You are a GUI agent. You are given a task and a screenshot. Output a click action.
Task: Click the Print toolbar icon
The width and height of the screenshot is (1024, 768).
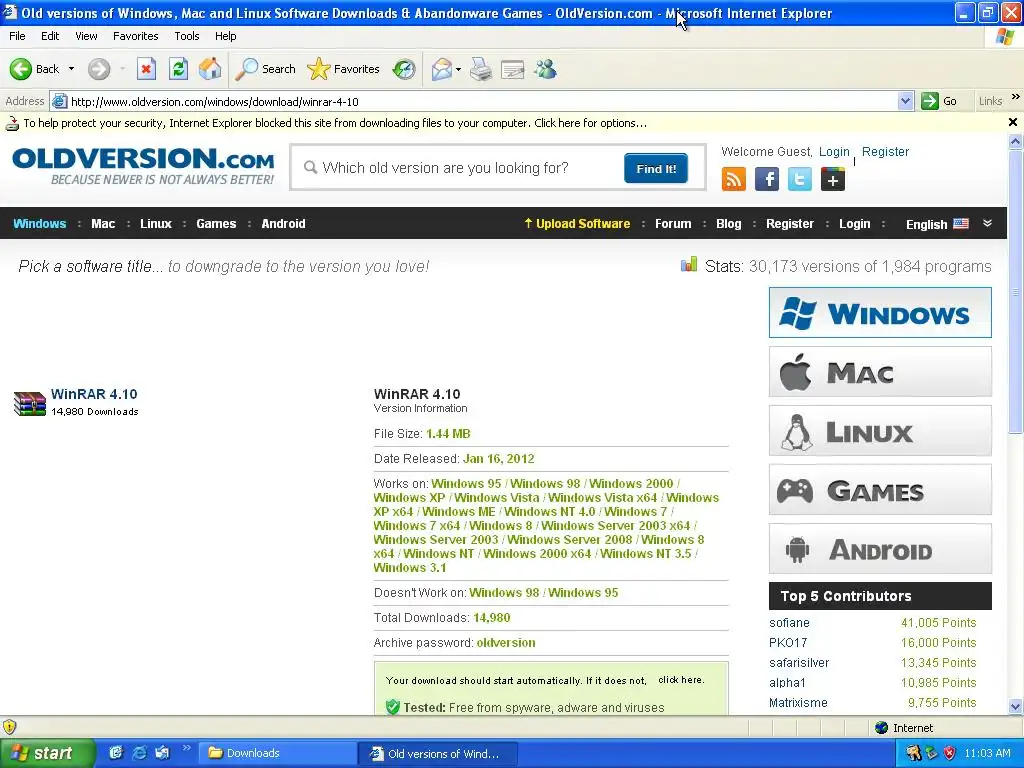coord(481,69)
